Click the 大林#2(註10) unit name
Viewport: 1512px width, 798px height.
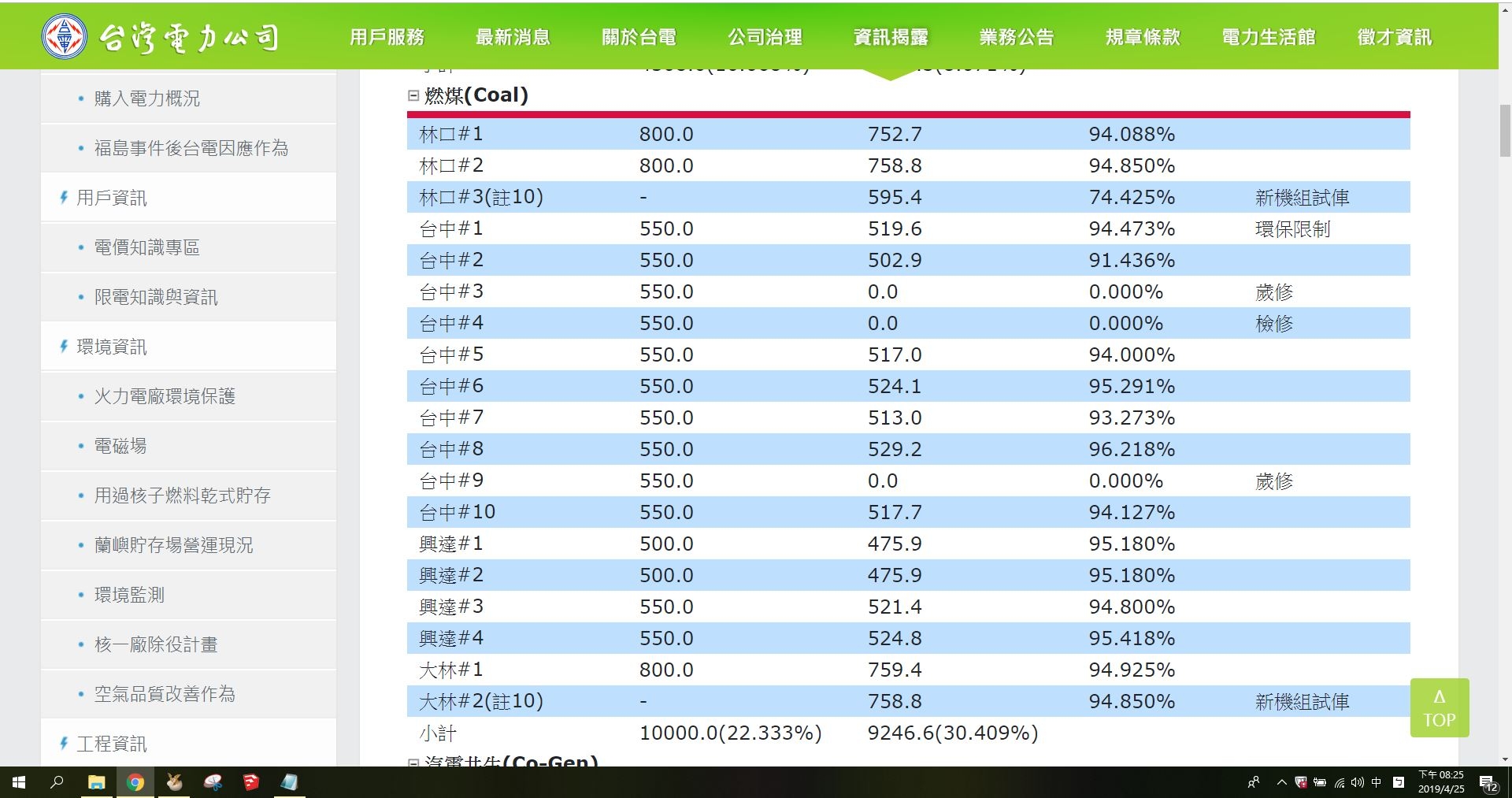click(481, 701)
